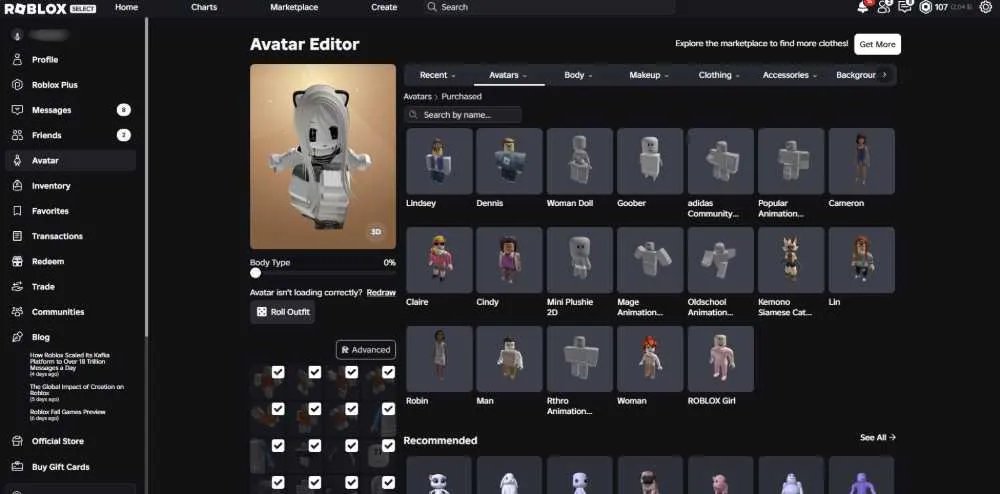The height and width of the screenshot is (494, 1000).
Task: Open Transactions in the sidebar
Action: [70, 236]
